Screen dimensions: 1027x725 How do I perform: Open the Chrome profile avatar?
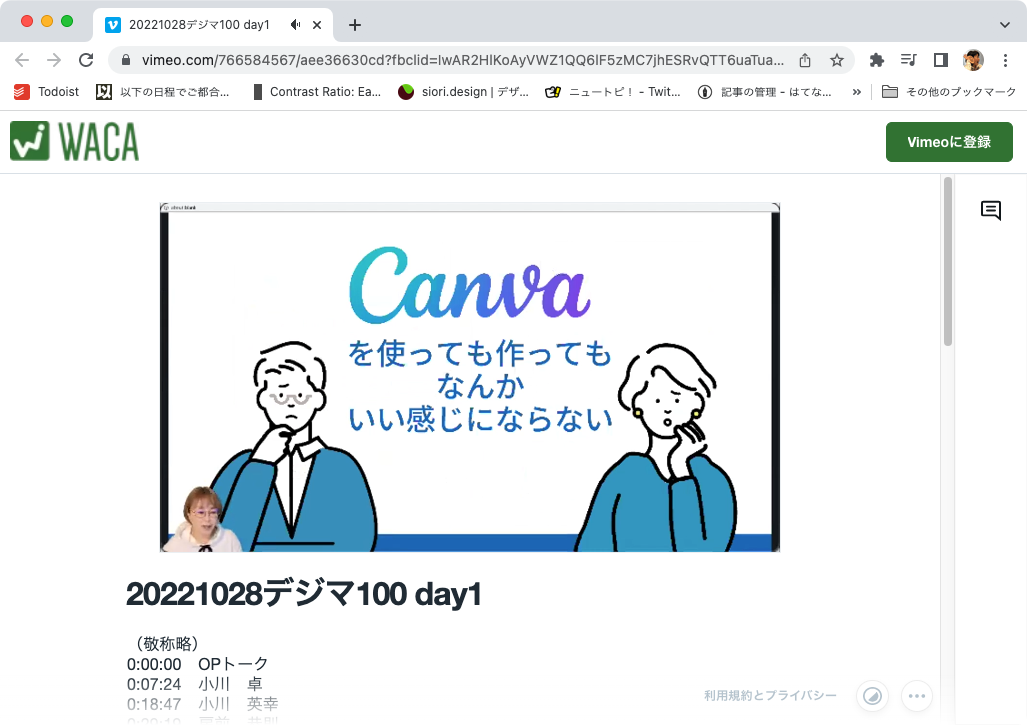point(973,60)
